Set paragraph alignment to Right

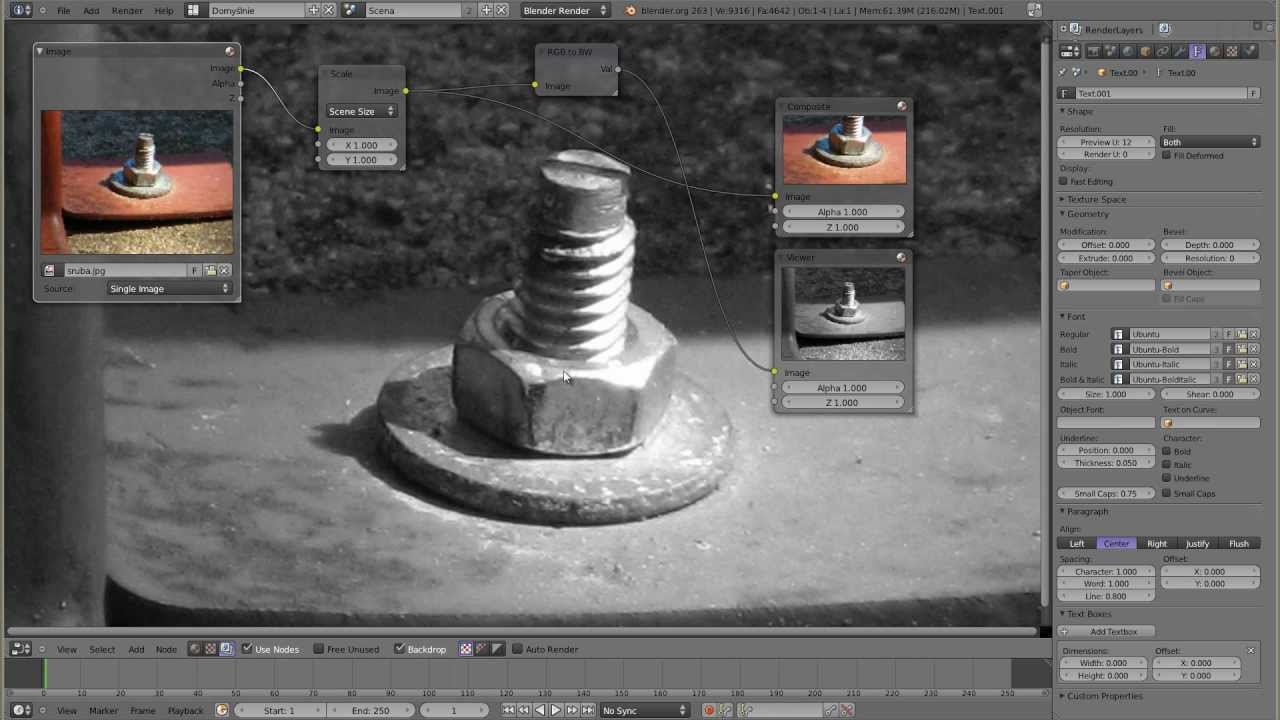pos(1157,543)
